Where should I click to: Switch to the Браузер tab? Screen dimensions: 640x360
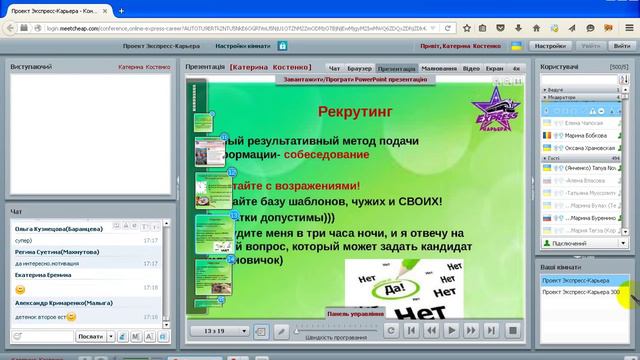(359, 69)
